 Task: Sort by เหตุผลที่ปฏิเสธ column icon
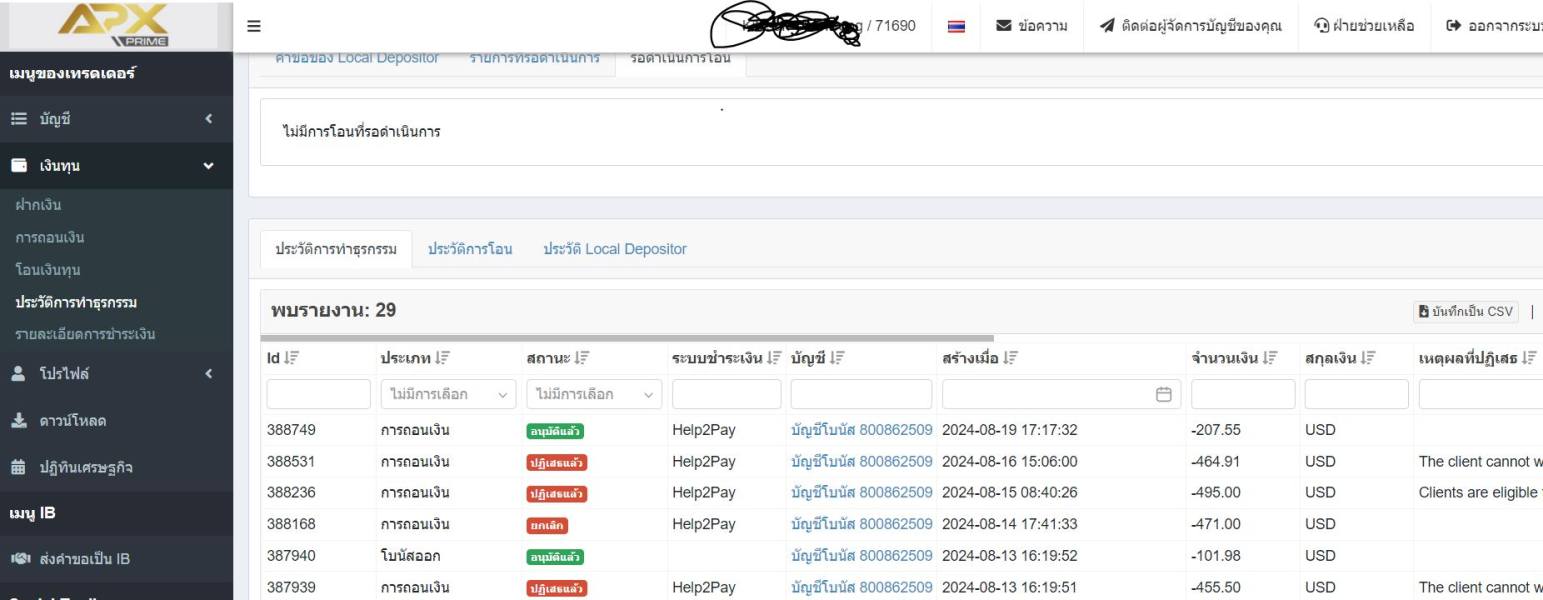coord(1529,359)
